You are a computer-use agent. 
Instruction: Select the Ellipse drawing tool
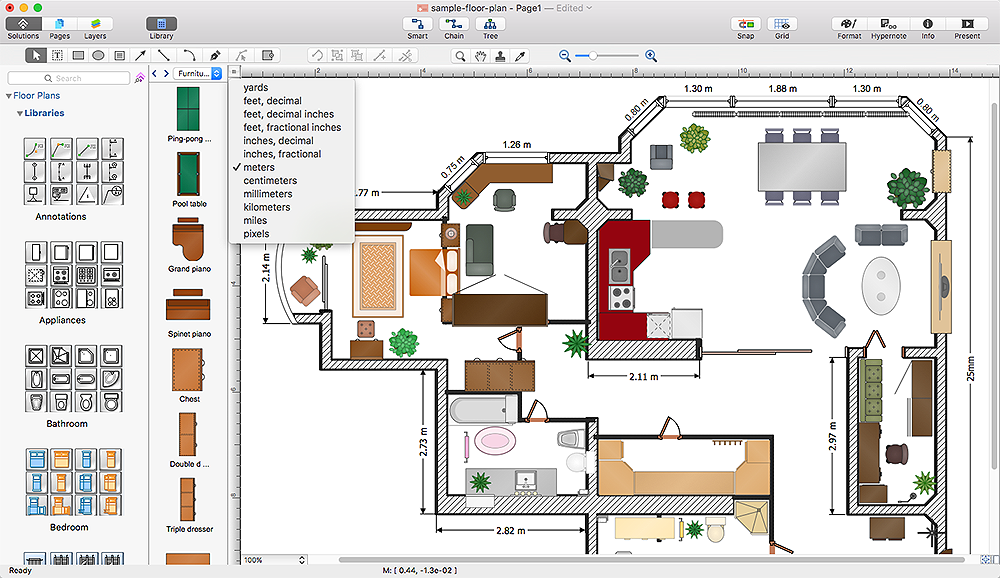coord(98,55)
